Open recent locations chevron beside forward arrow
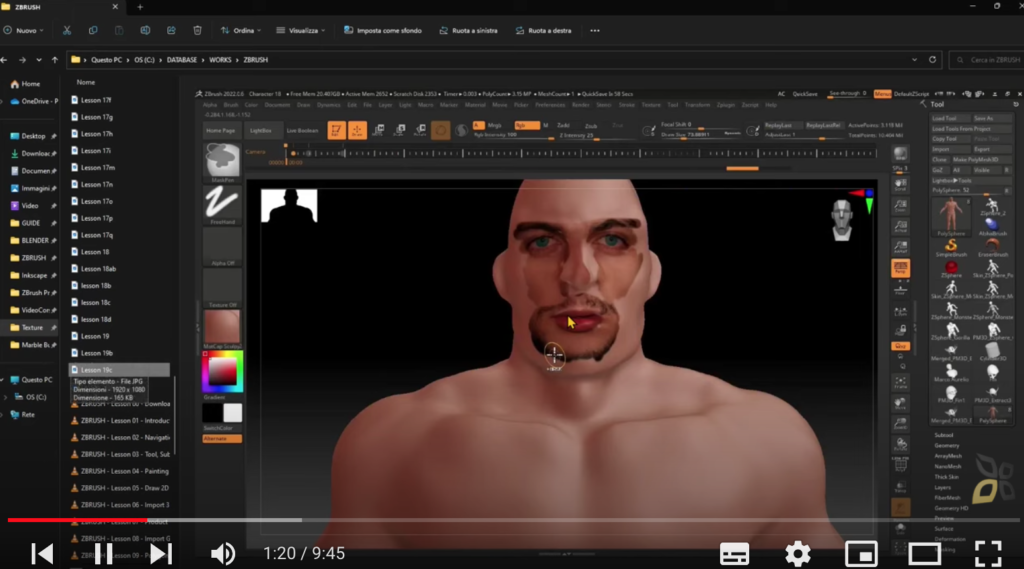Image resolution: width=1024 pixels, height=569 pixels. [x=39, y=59]
